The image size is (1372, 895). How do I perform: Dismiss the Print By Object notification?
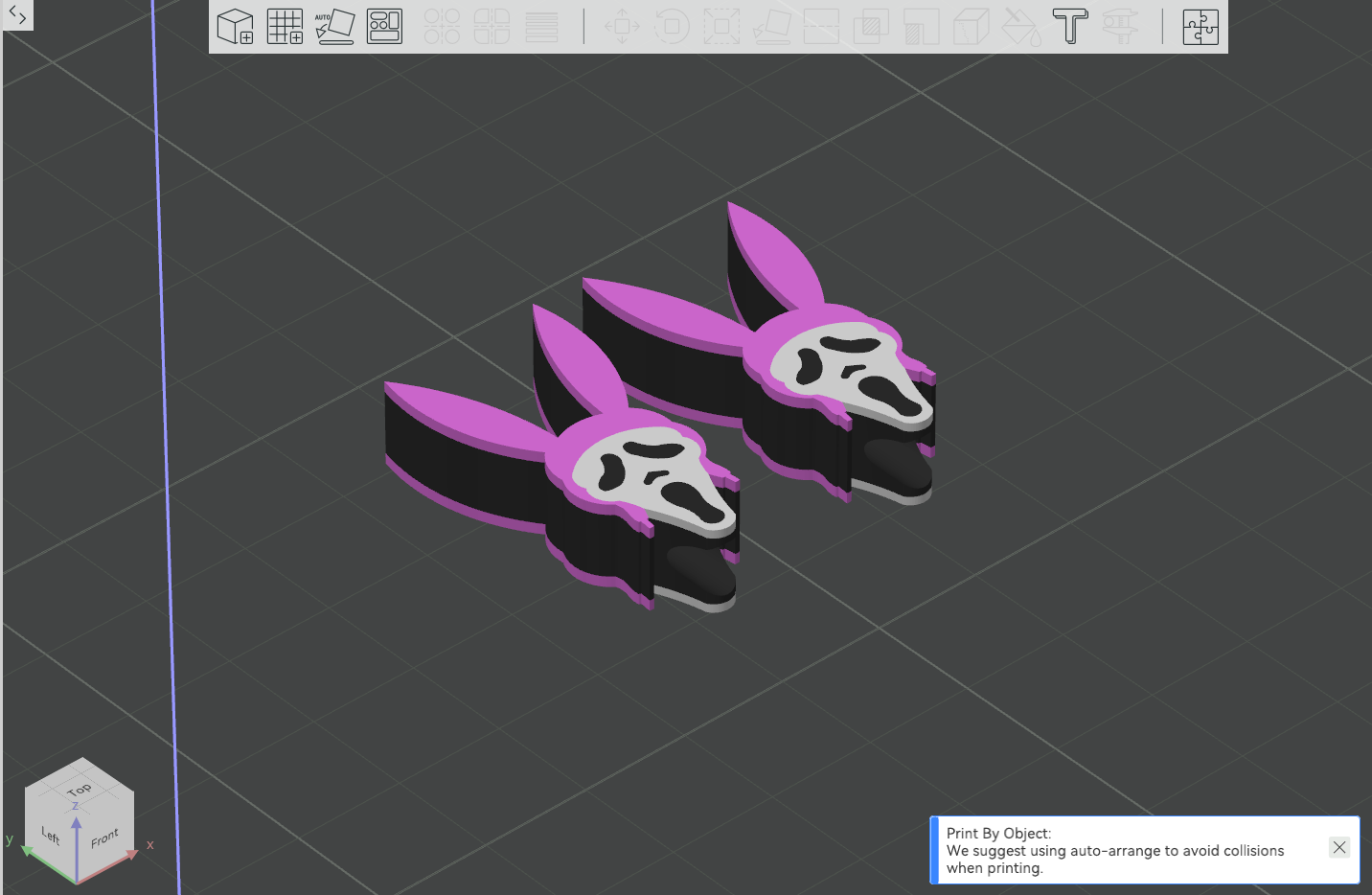(x=1339, y=847)
